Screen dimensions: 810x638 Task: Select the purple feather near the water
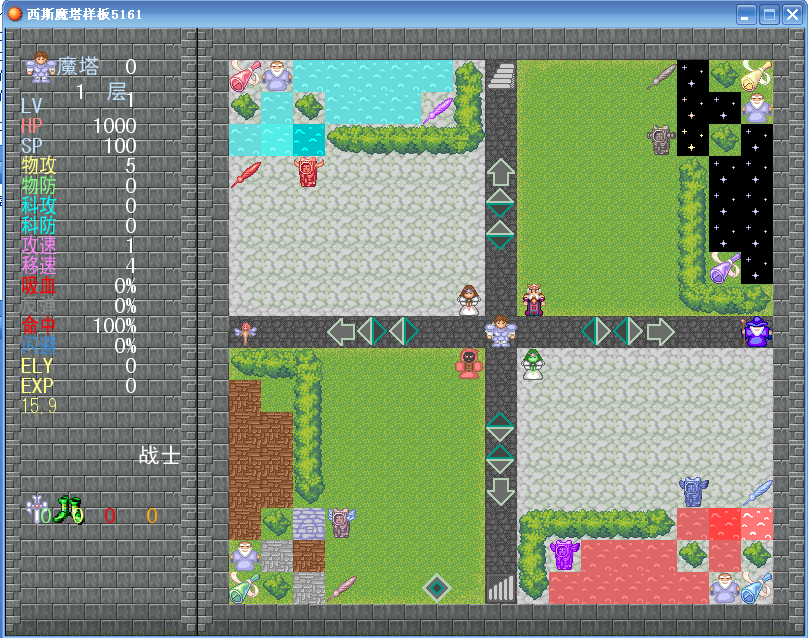pos(437,110)
